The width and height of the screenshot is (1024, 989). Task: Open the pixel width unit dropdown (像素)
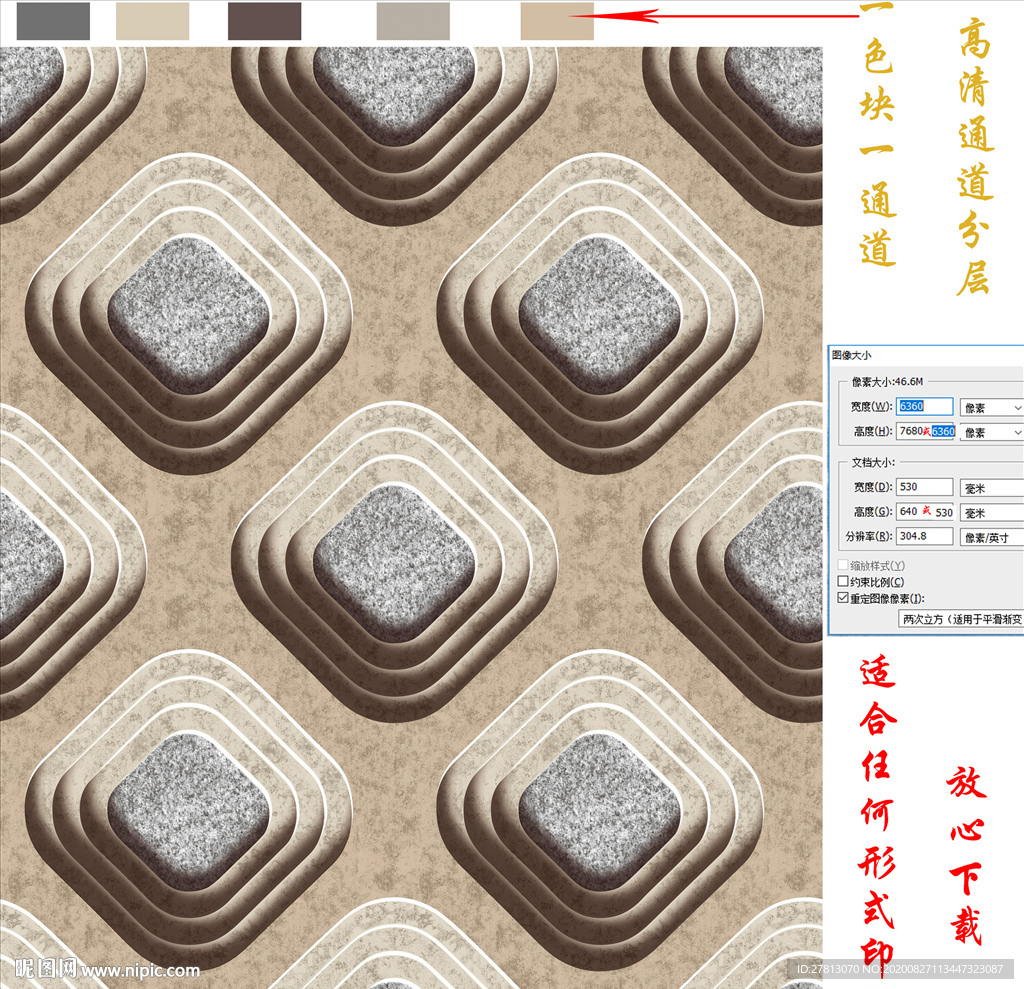point(992,408)
